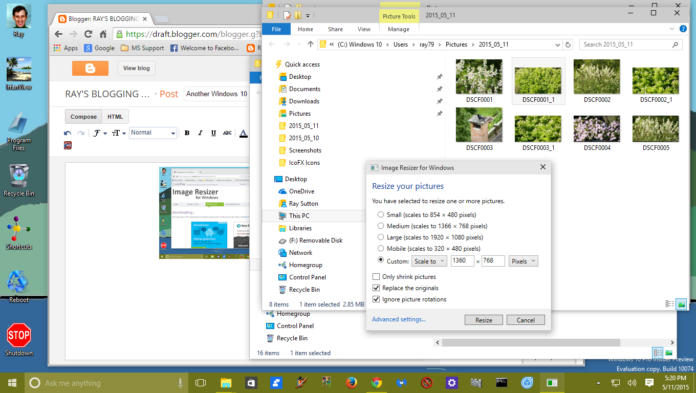The width and height of the screenshot is (696, 393).
Task: Select OneDrive in the navigation pane
Action: (301, 191)
